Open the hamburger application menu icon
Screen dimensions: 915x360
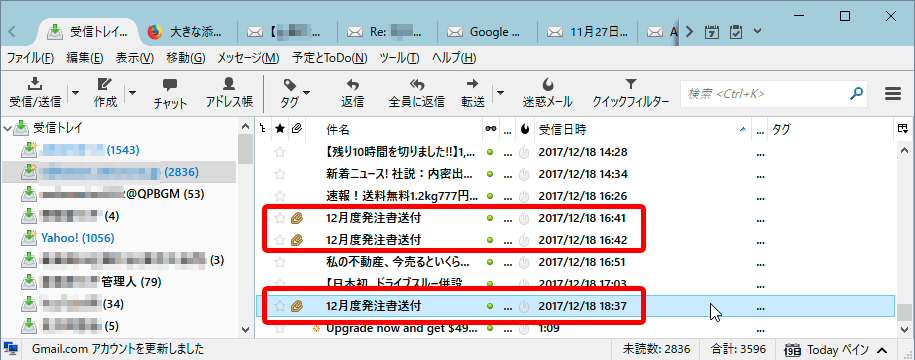point(893,94)
